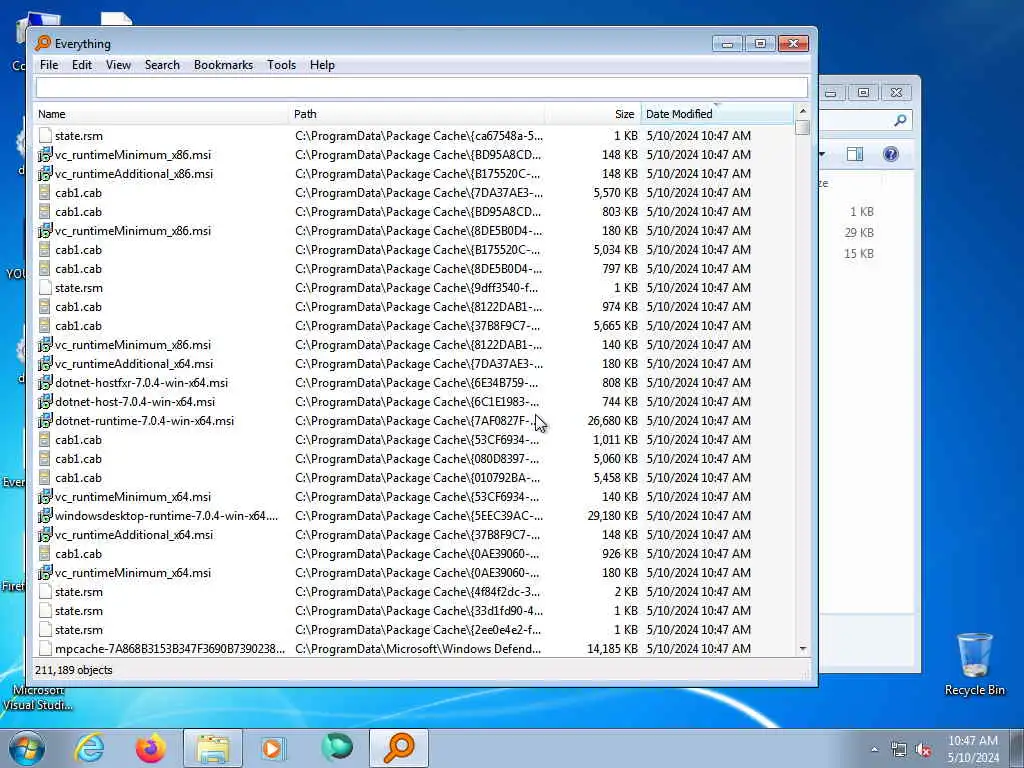Select icon of windowsdesktop-runtime-7.0.4-win-x64 file
1024x768 pixels.
(x=45, y=515)
